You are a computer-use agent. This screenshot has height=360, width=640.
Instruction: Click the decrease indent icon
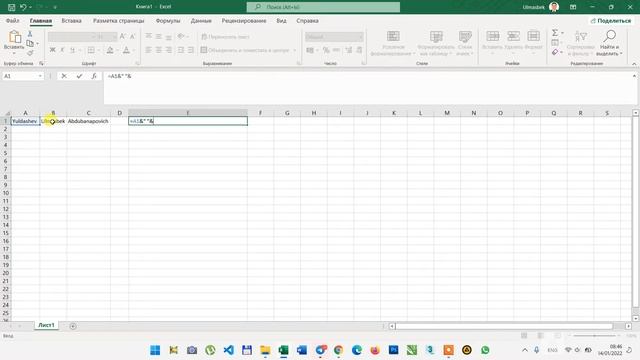[181, 50]
